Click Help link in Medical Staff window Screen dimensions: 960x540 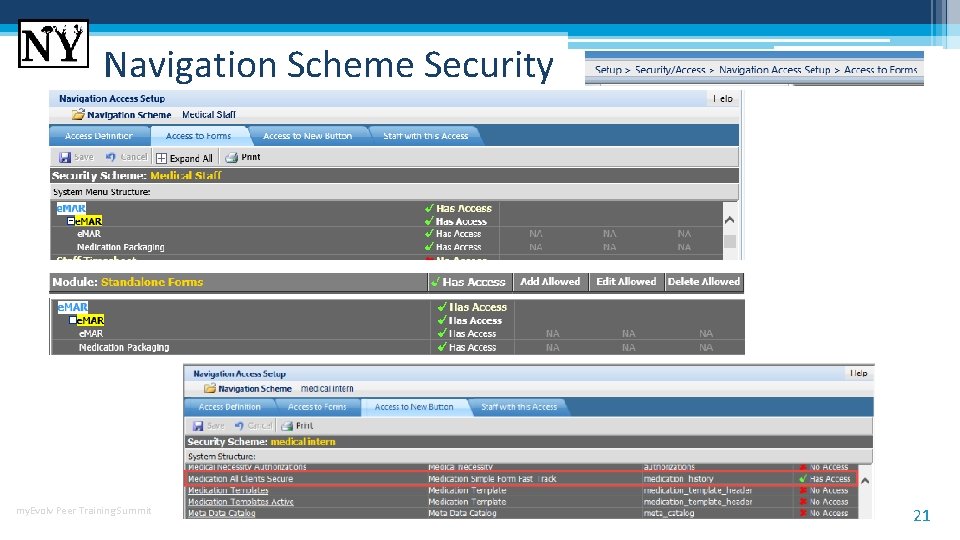tap(722, 99)
